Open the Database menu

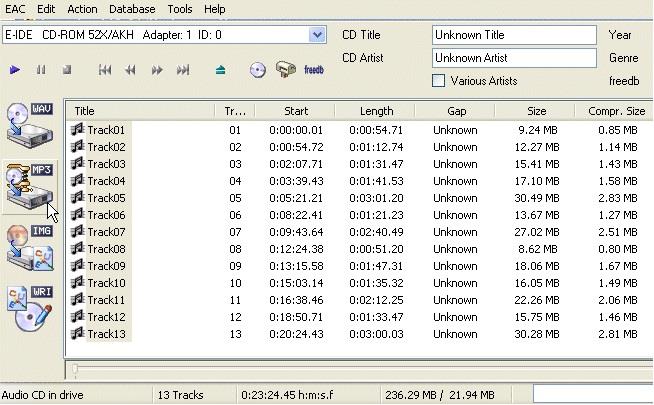coord(132,9)
